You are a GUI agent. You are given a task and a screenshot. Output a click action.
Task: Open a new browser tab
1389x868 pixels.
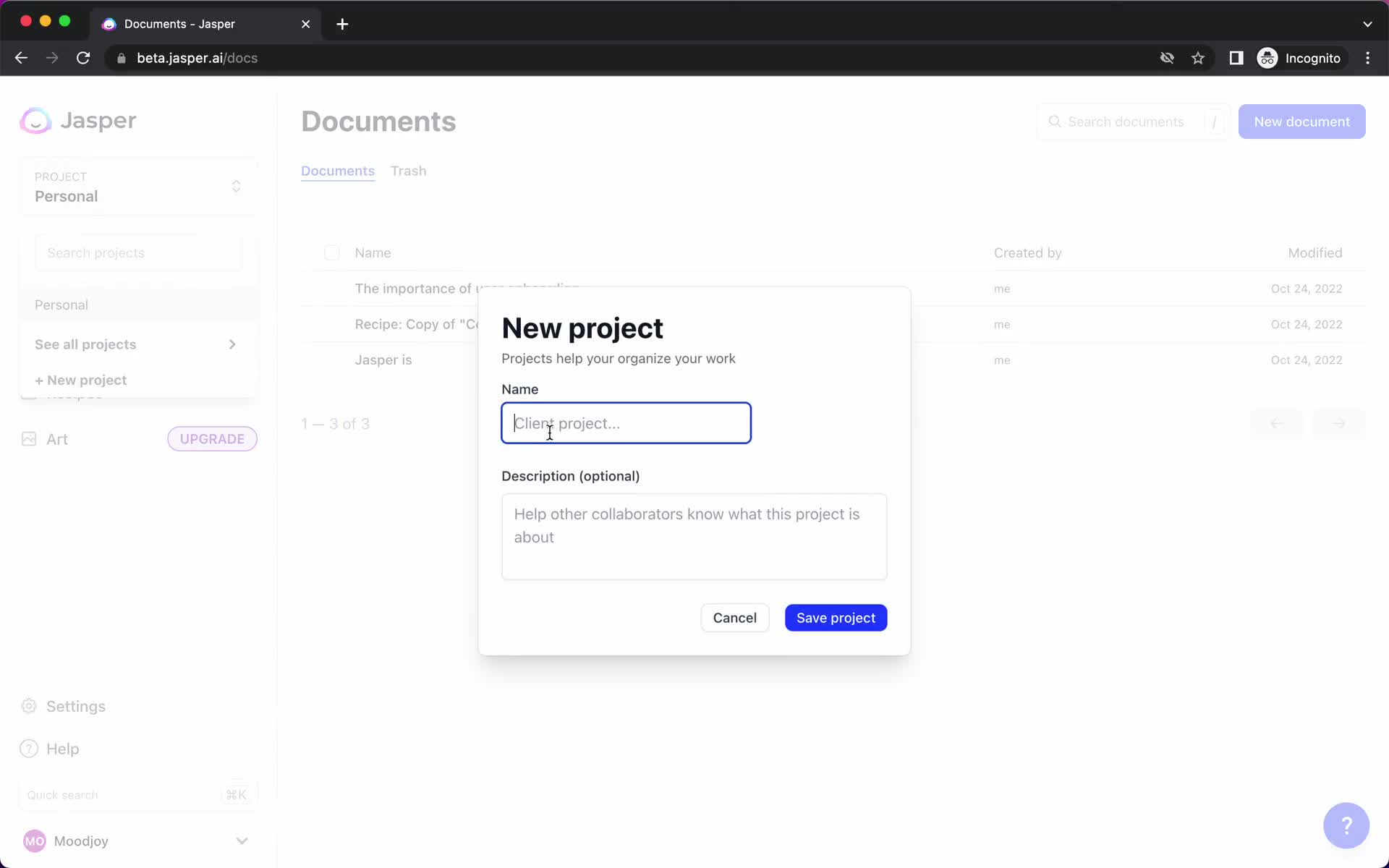click(x=342, y=24)
